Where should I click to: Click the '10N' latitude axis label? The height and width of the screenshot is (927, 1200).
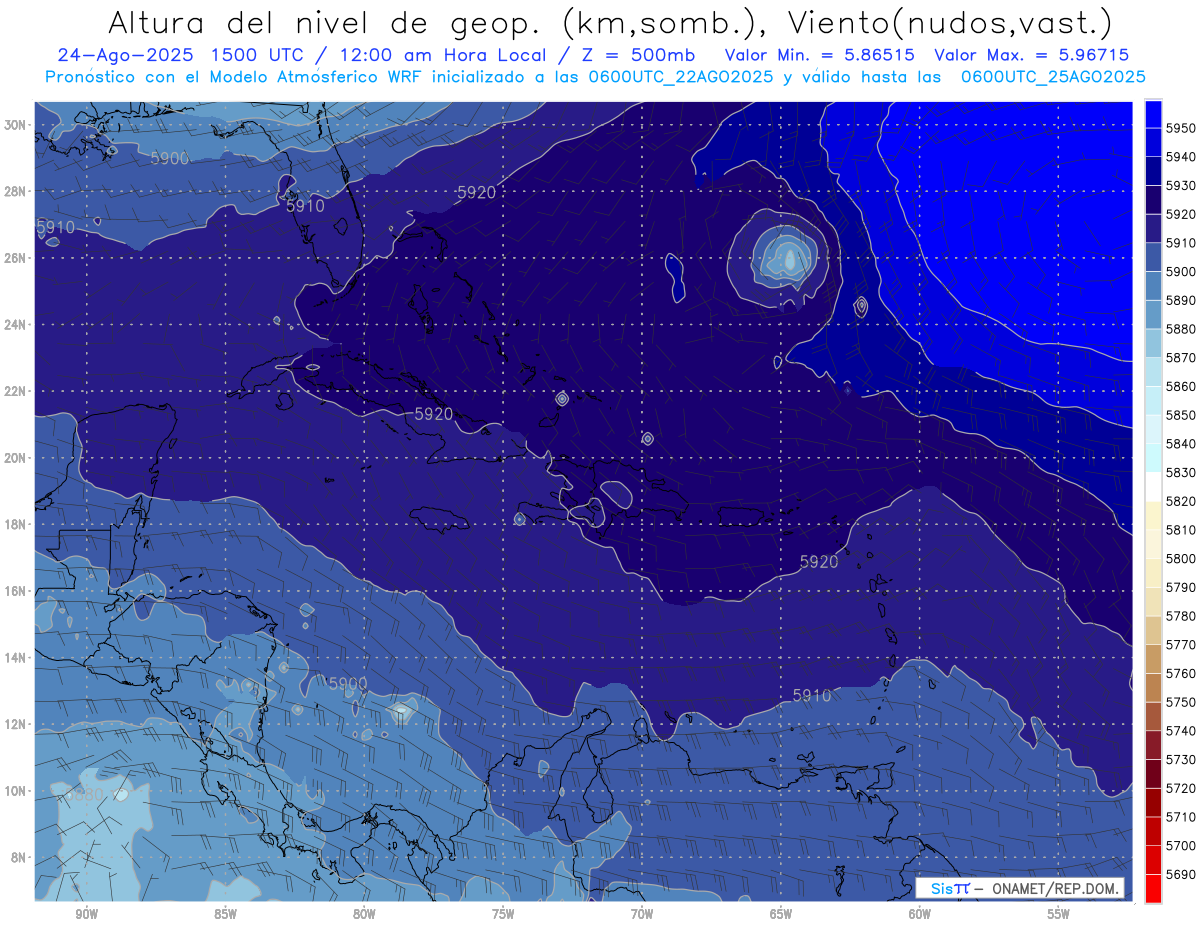[x=14, y=790]
